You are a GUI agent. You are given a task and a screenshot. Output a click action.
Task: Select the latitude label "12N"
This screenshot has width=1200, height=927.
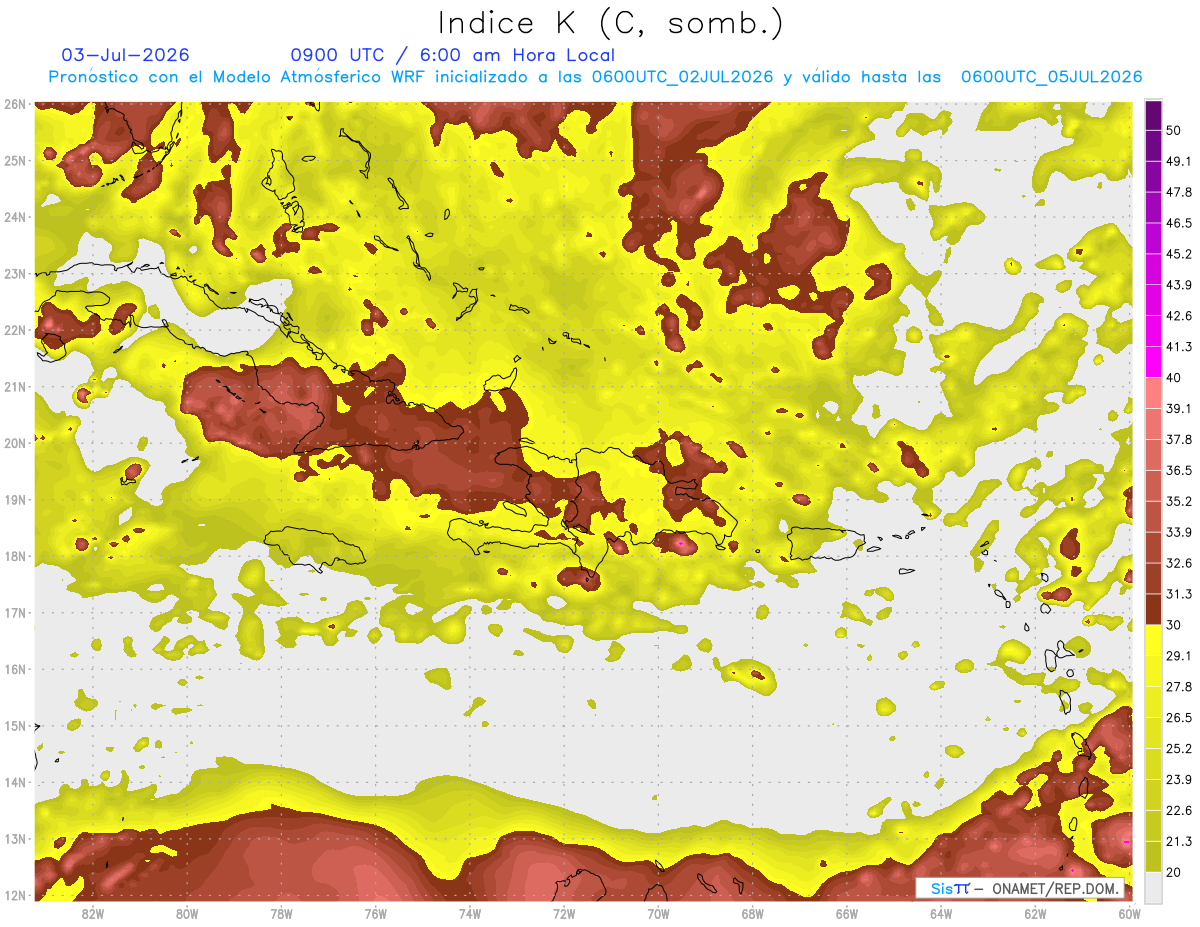15,895
